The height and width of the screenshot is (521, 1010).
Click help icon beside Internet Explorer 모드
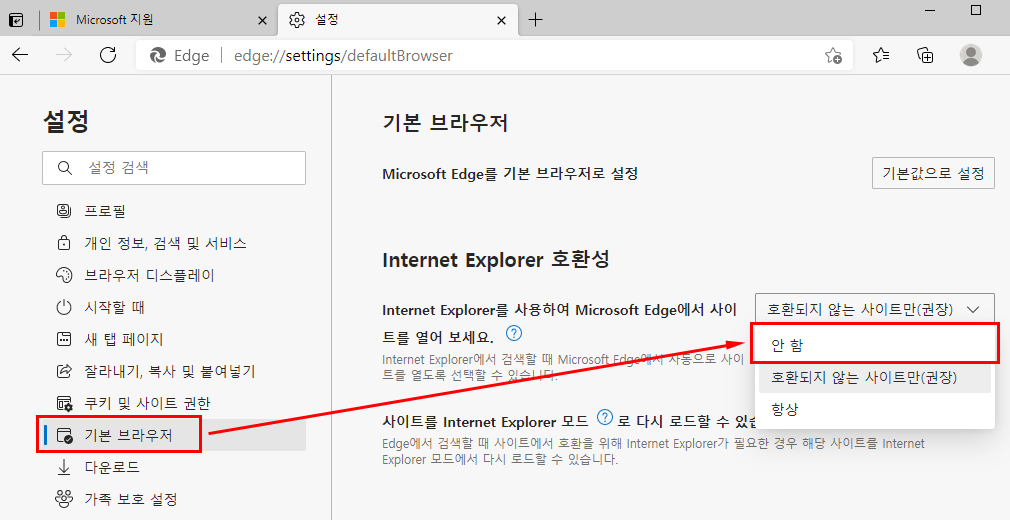[604, 417]
